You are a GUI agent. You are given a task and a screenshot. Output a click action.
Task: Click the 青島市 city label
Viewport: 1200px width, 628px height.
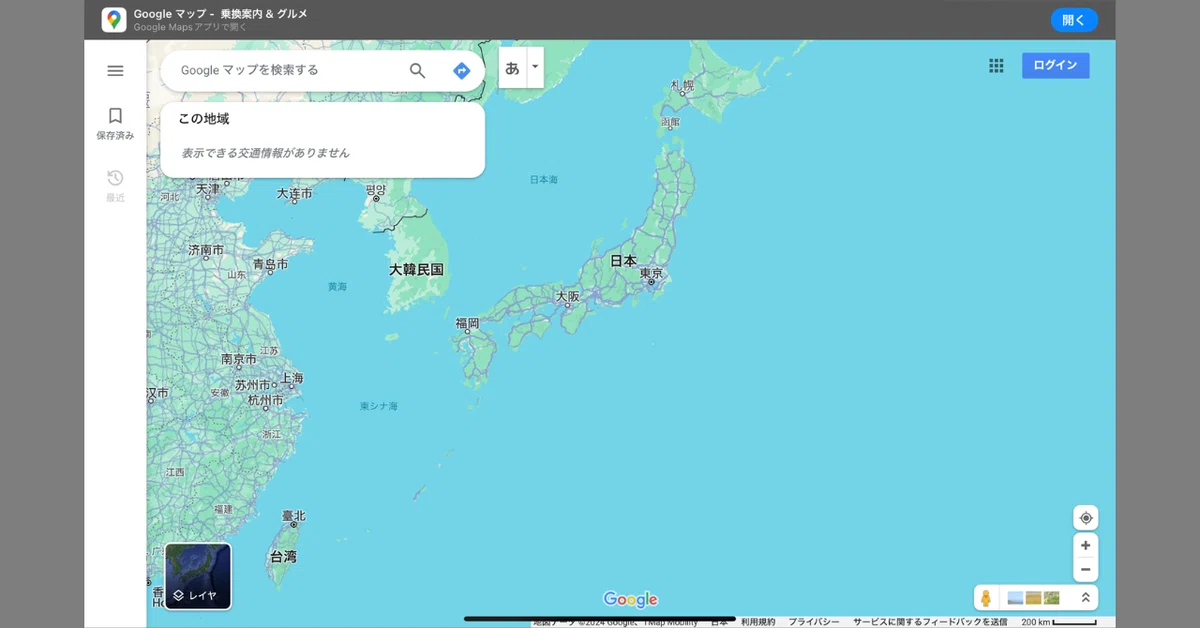[x=270, y=264]
